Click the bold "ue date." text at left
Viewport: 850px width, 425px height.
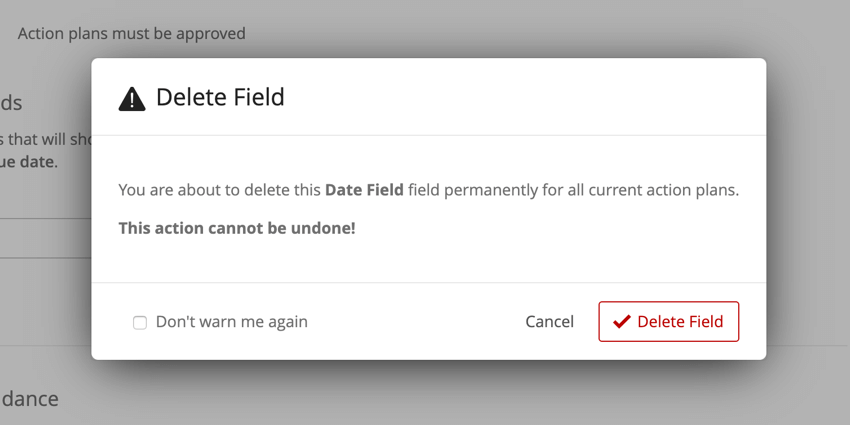29,161
